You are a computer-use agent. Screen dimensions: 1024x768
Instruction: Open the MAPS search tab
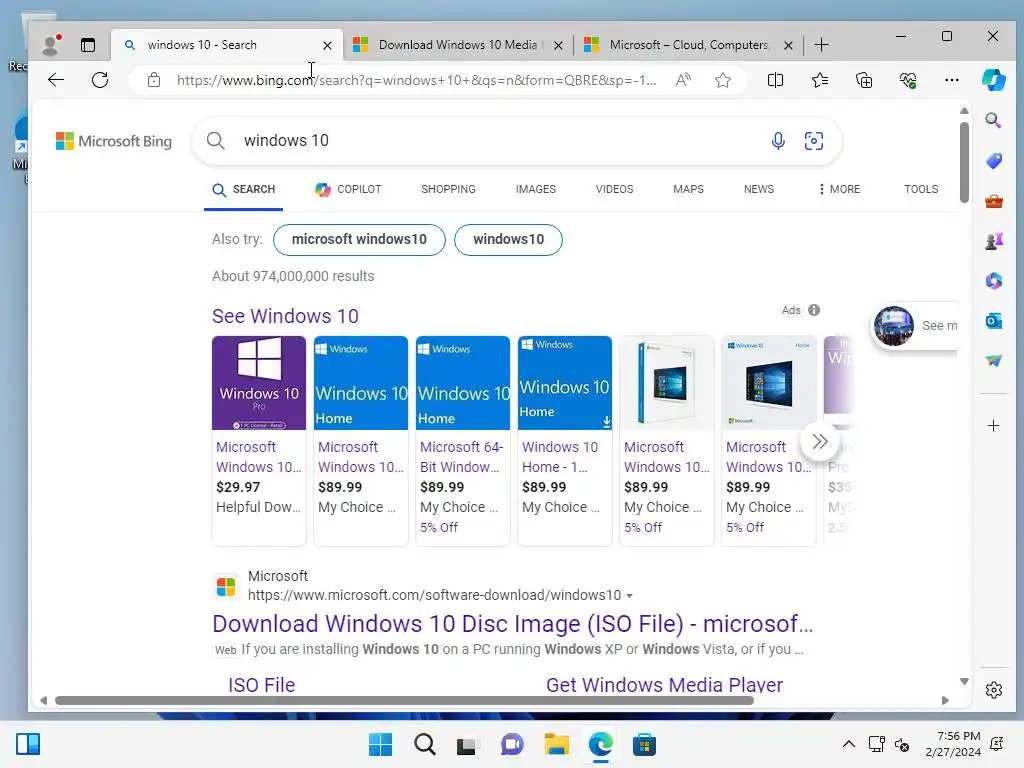click(x=688, y=189)
